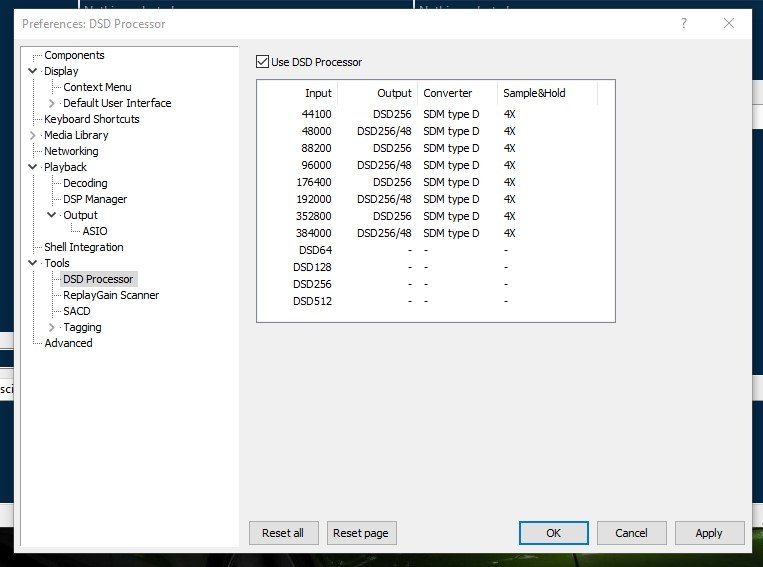This screenshot has height=567, width=763.
Task: Open the ASIO preferences page
Action: pyautogui.click(x=95, y=231)
